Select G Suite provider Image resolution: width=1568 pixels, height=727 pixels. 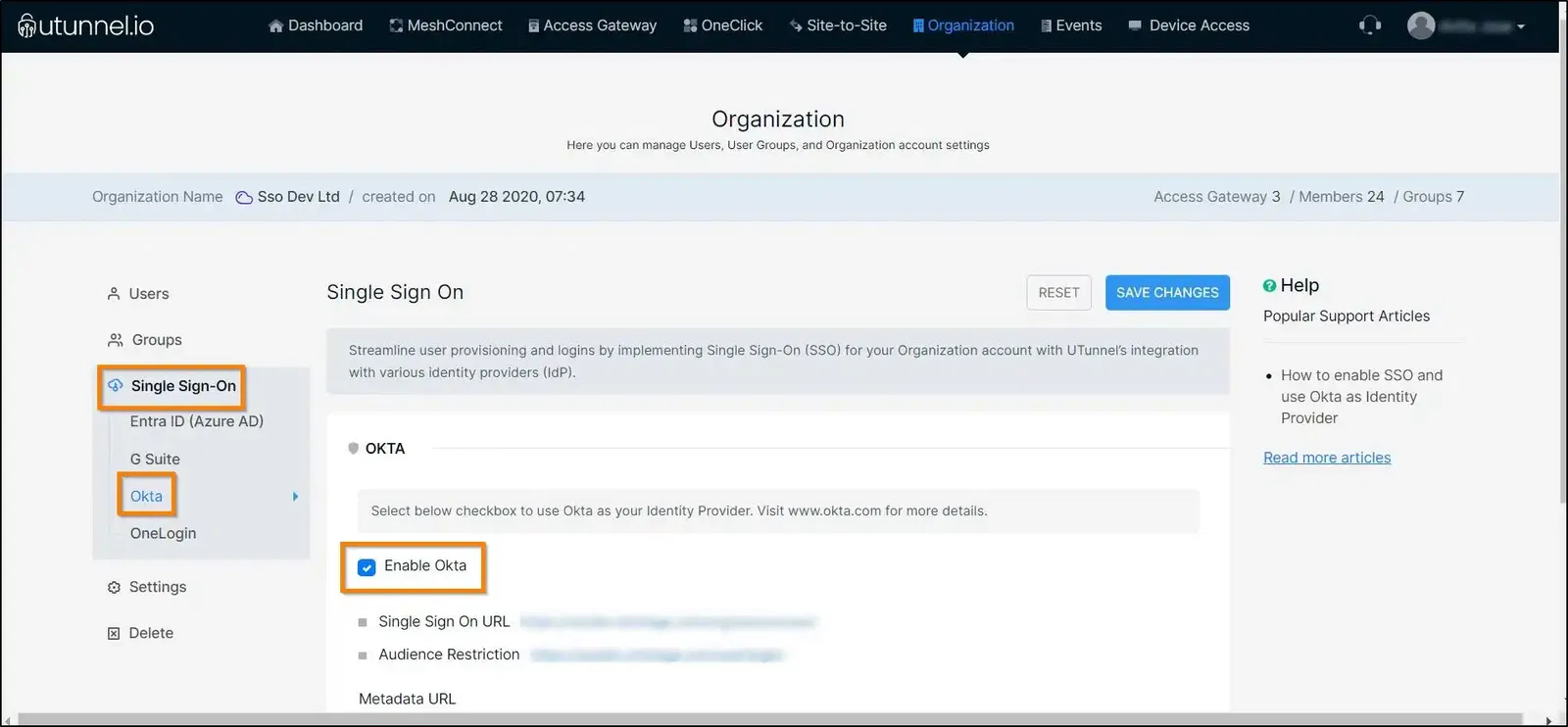coord(155,459)
